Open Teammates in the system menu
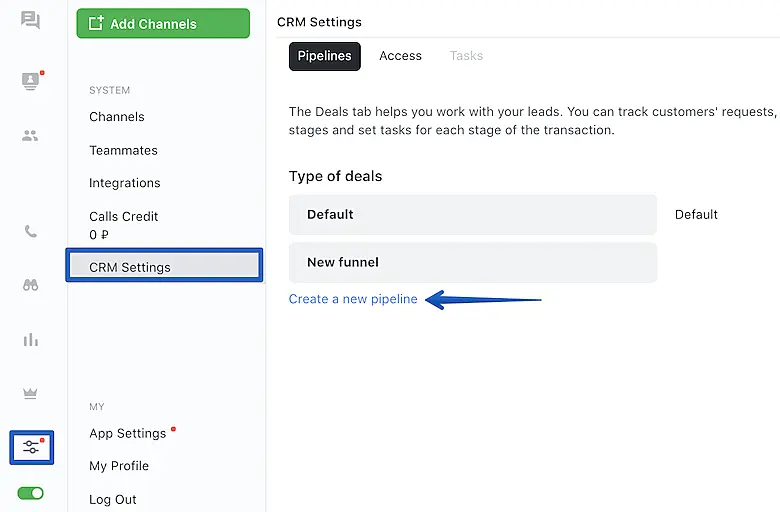Screen dimensions: 780x512 pos(123,150)
